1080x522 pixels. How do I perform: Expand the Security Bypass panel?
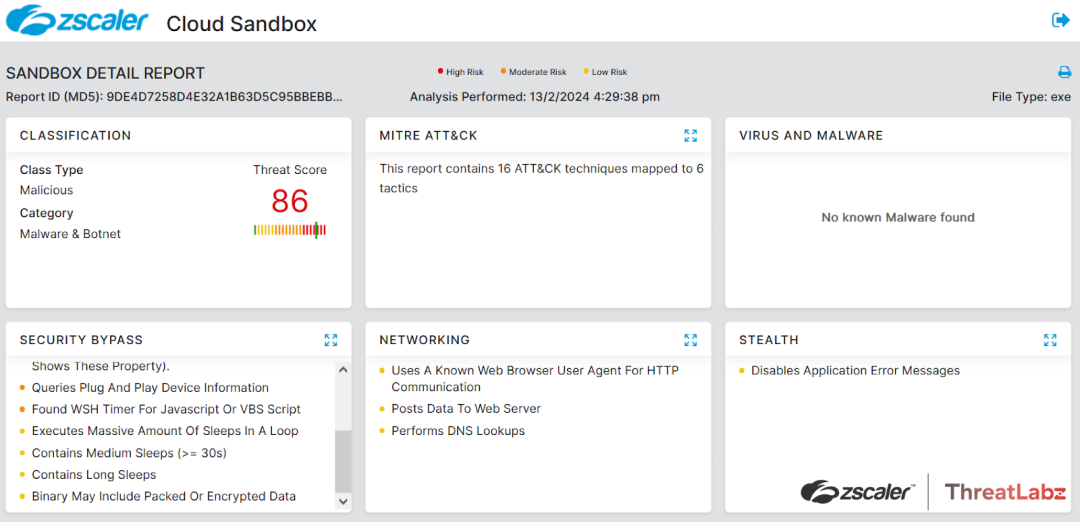(331, 340)
